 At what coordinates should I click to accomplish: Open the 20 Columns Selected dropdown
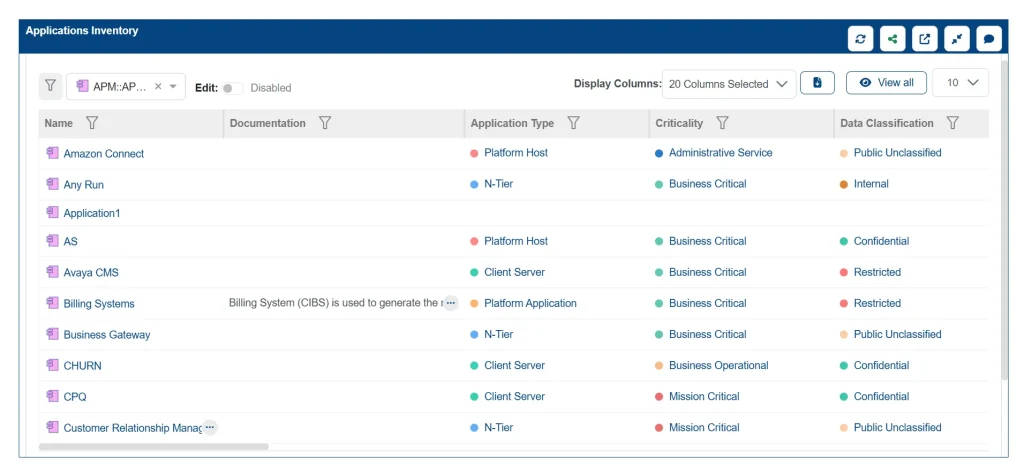[x=729, y=84]
